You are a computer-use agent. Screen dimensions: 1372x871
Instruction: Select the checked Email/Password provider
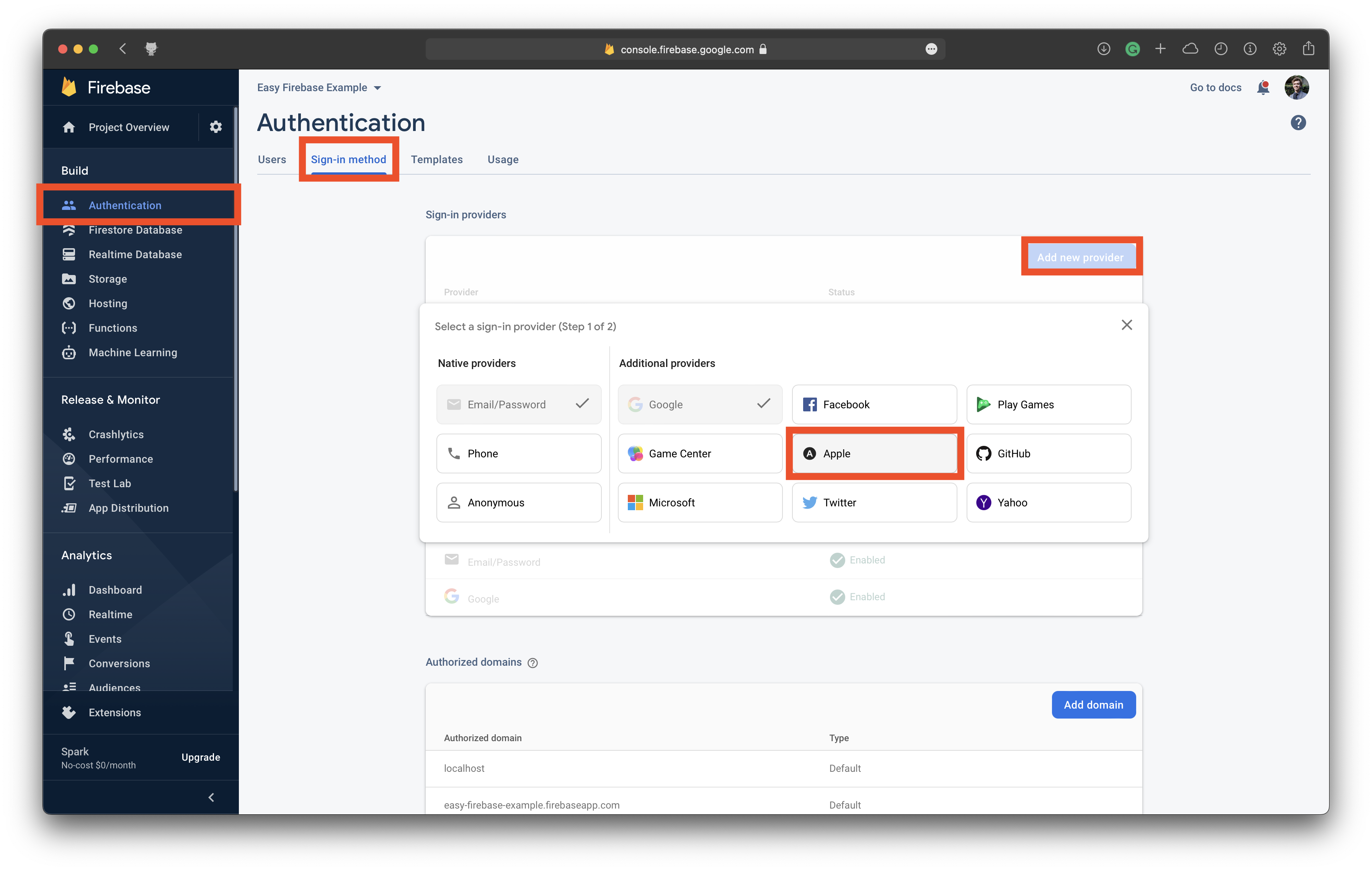coord(518,404)
